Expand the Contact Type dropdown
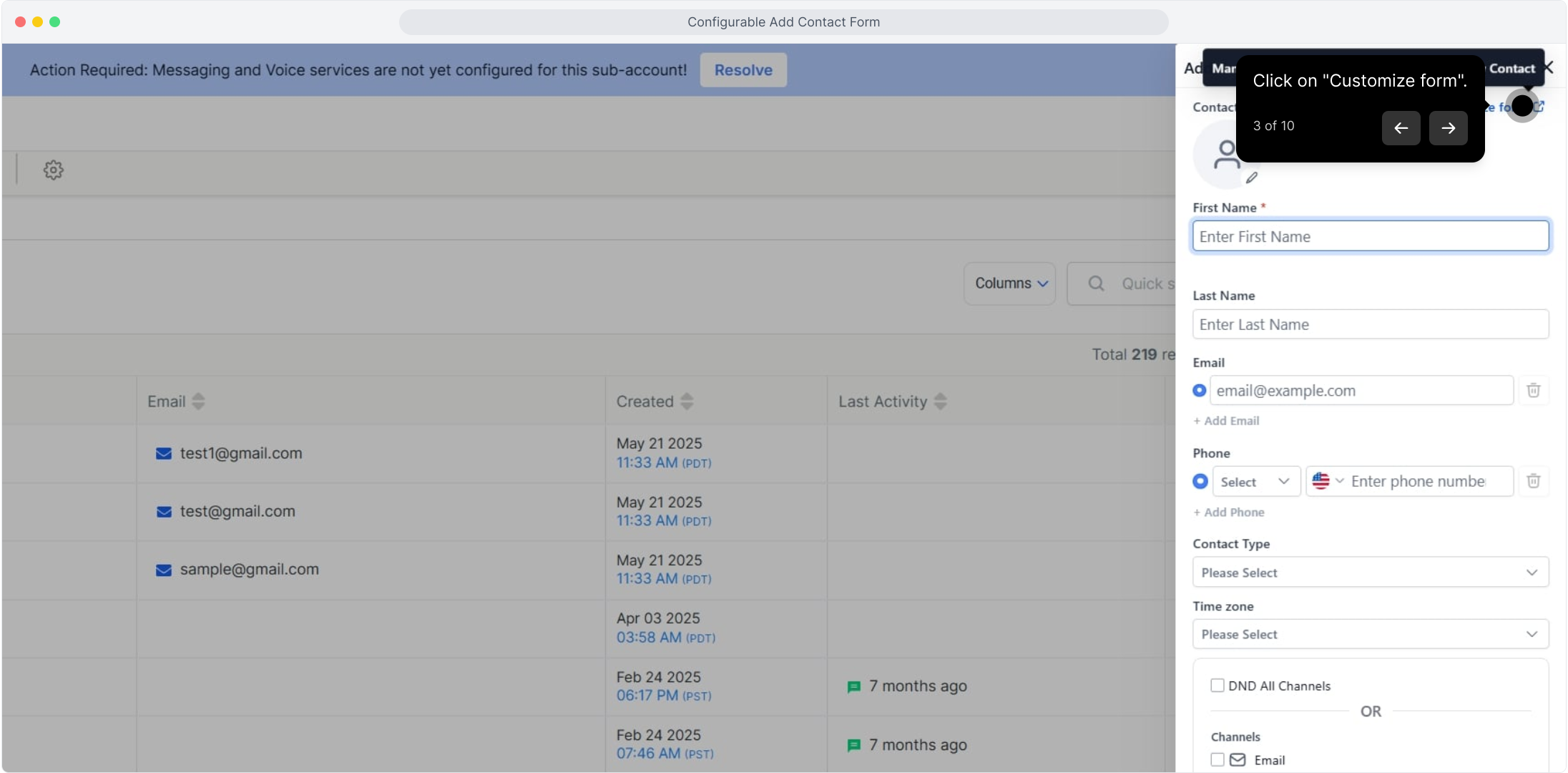 [x=1370, y=573]
